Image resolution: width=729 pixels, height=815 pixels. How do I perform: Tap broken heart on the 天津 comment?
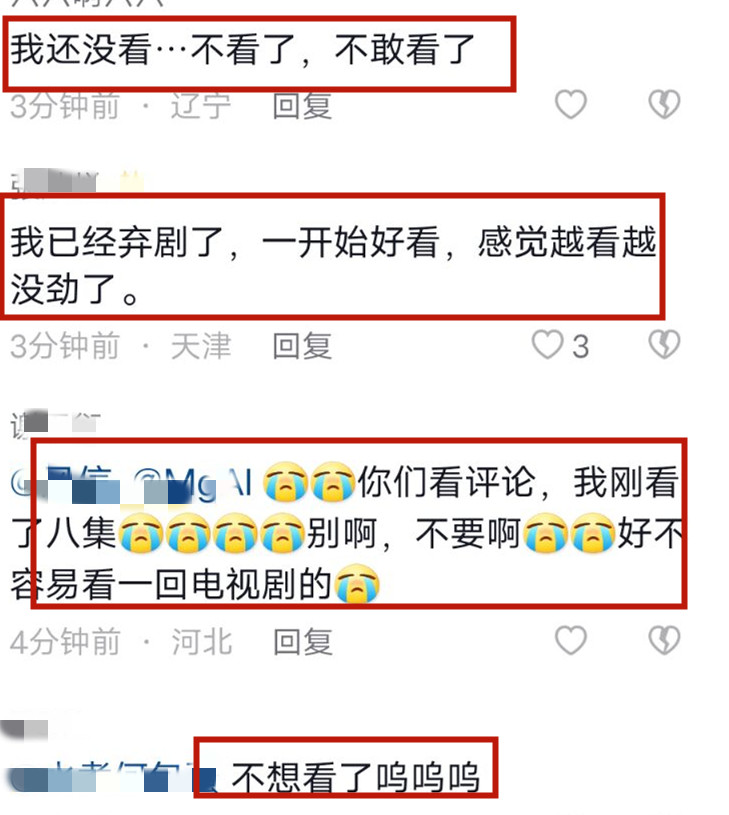(664, 345)
